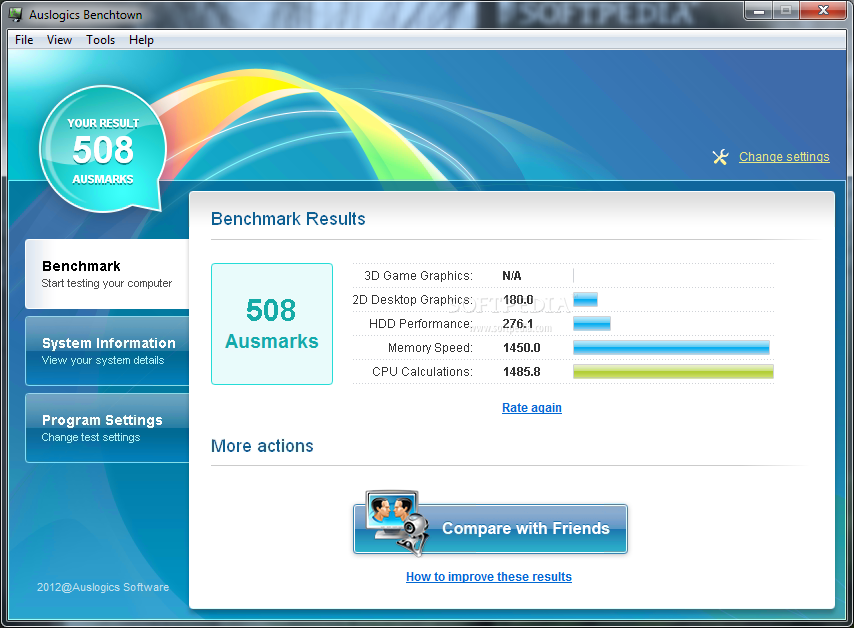The width and height of the screenshot is (854, 628).
Task: Select the 276.1 HDD Performance value
Action: (x=518, y=324)
